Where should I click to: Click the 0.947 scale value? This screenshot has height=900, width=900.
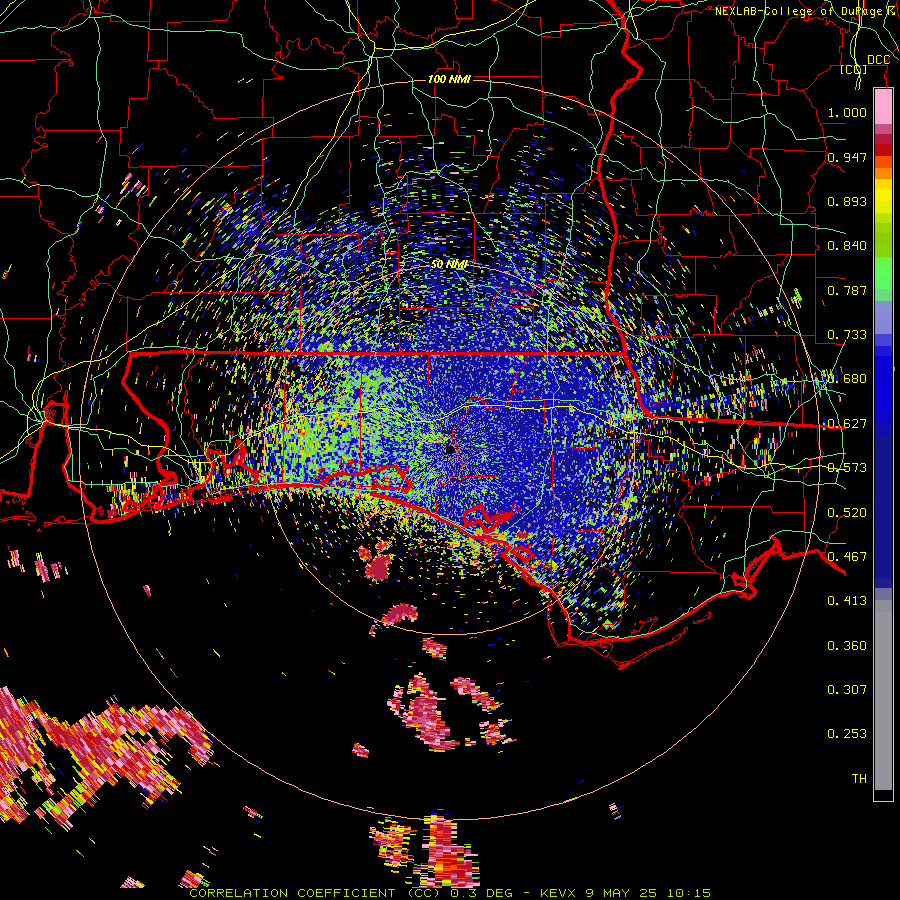[847, 157]
